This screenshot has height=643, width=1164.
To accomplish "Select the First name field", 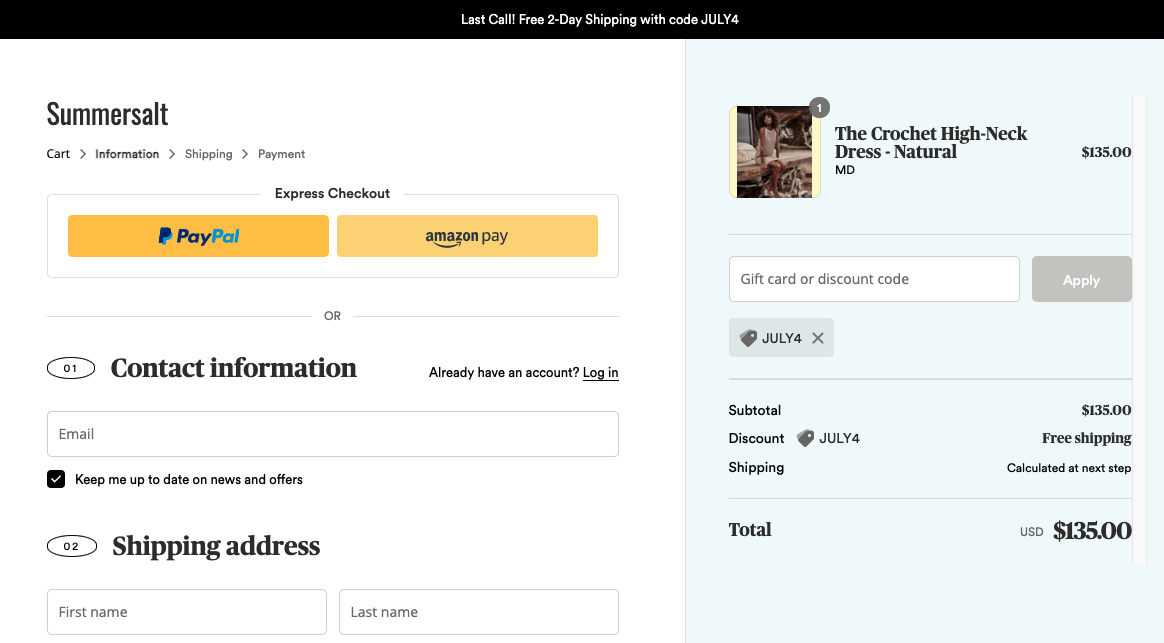I will [x=186, y=611].
